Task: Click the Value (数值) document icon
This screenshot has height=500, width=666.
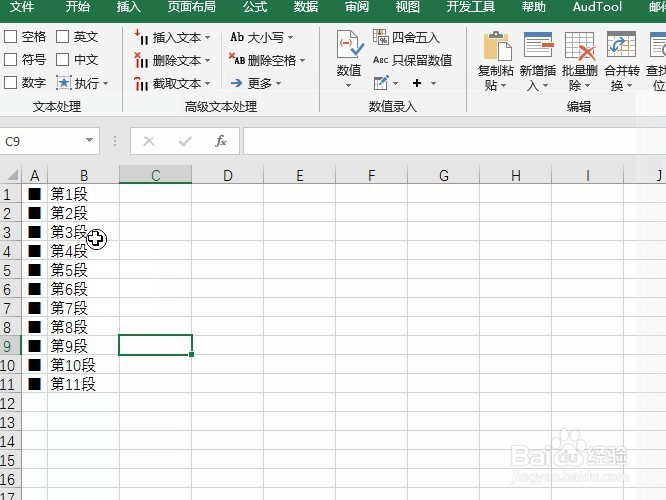Action: point(350,45)
